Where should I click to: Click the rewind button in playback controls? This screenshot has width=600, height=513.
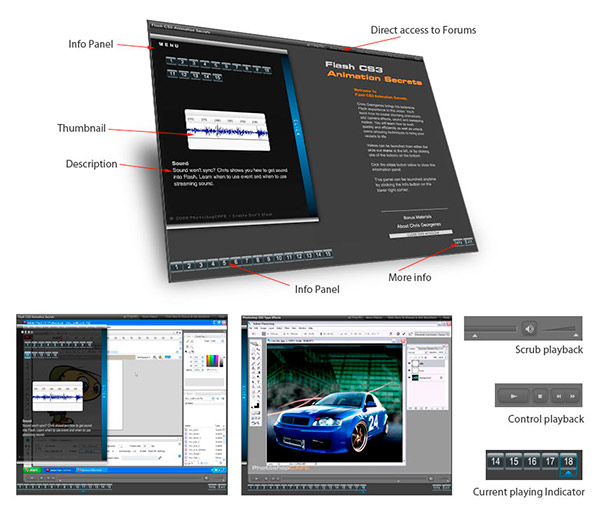point(559,396)
